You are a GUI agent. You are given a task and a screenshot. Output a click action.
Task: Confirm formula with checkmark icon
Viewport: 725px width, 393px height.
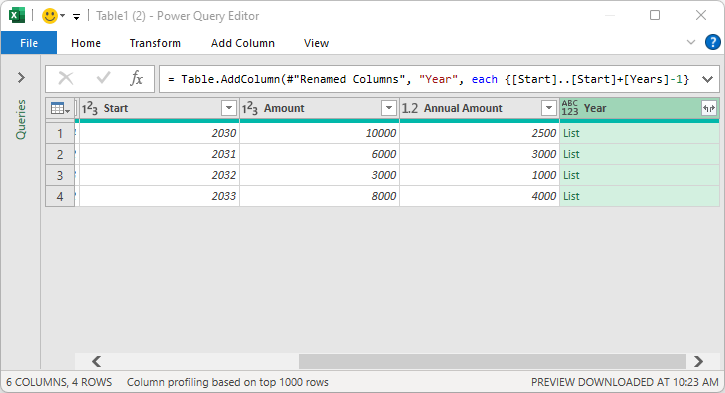(103, 78)
